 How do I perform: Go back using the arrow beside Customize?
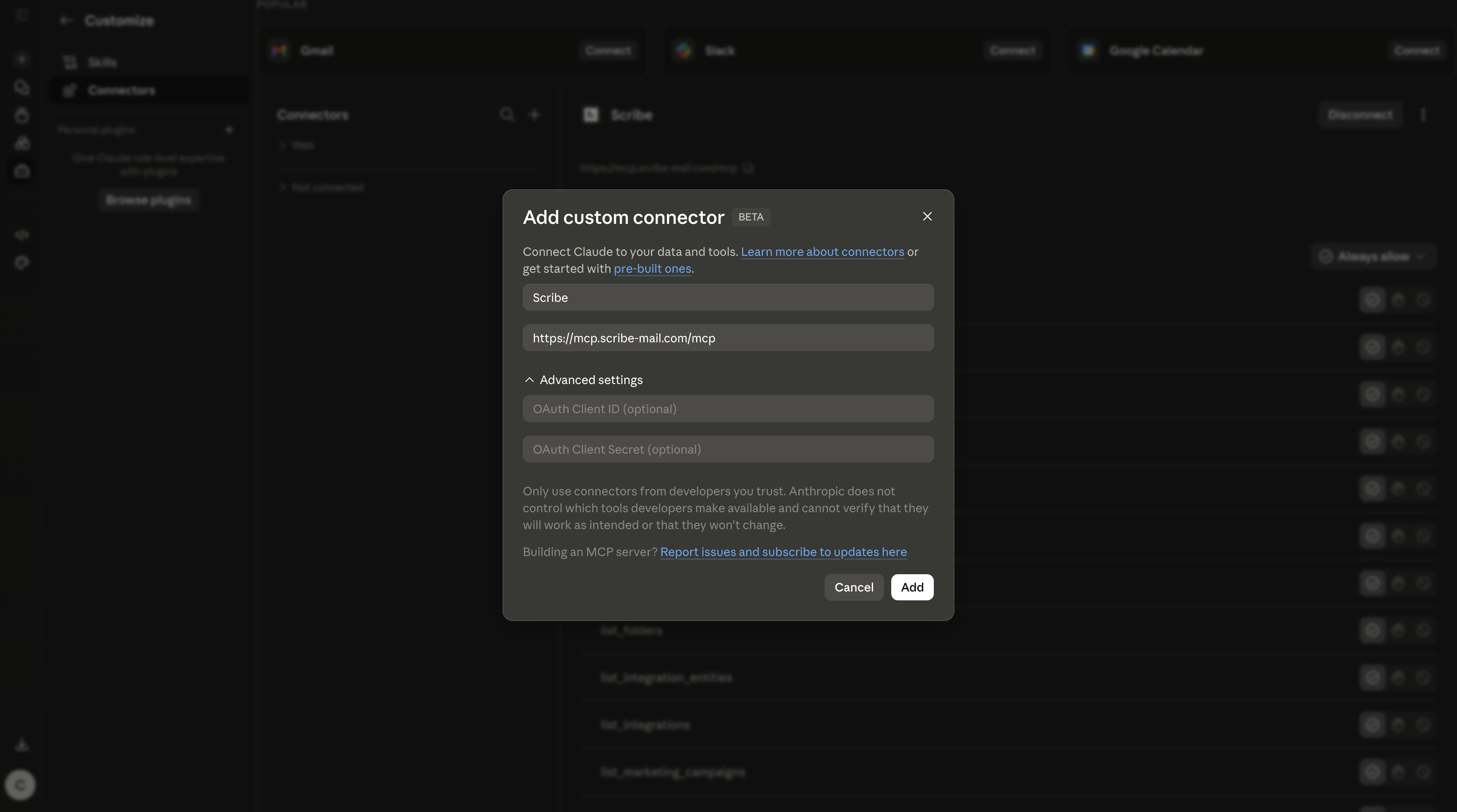pos(66,21)
